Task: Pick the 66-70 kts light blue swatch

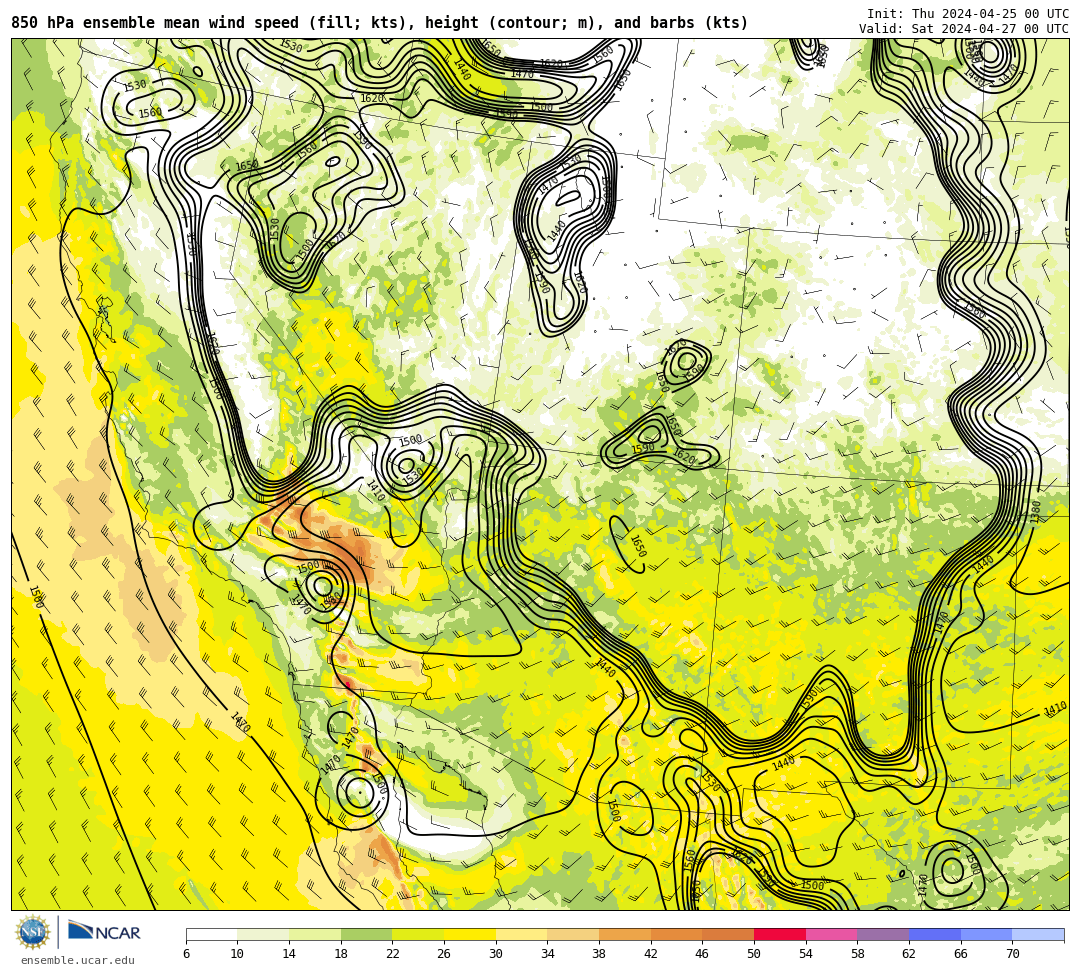Action: 986,934
